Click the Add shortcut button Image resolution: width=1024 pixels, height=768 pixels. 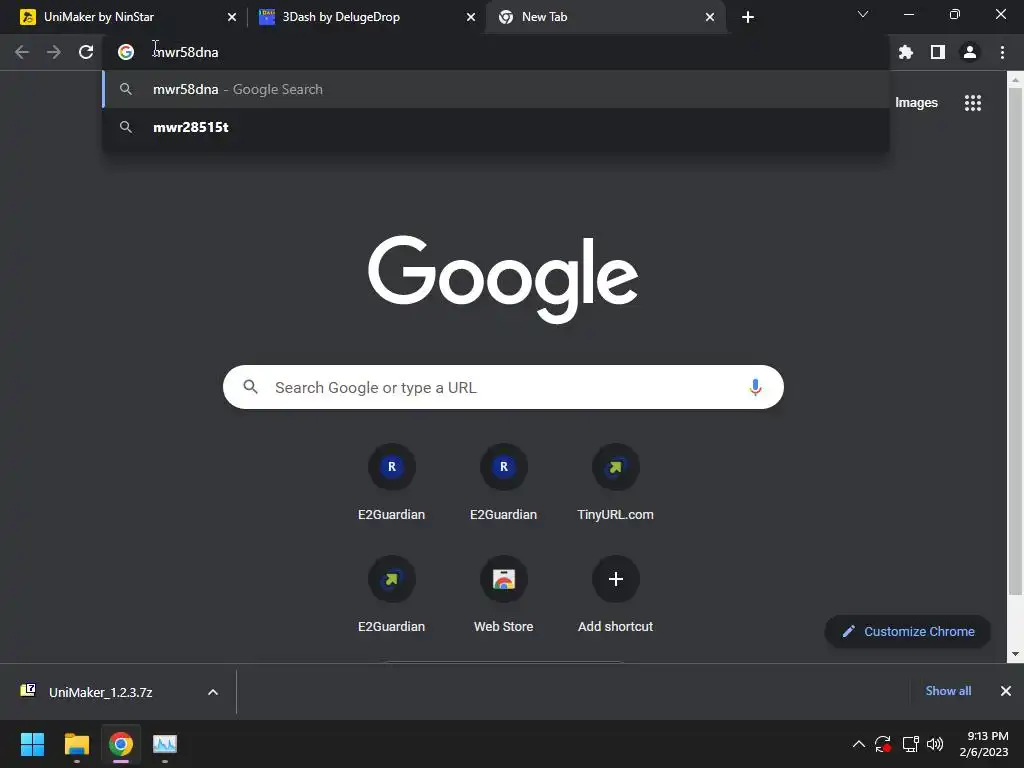click(x=615, y=595)
